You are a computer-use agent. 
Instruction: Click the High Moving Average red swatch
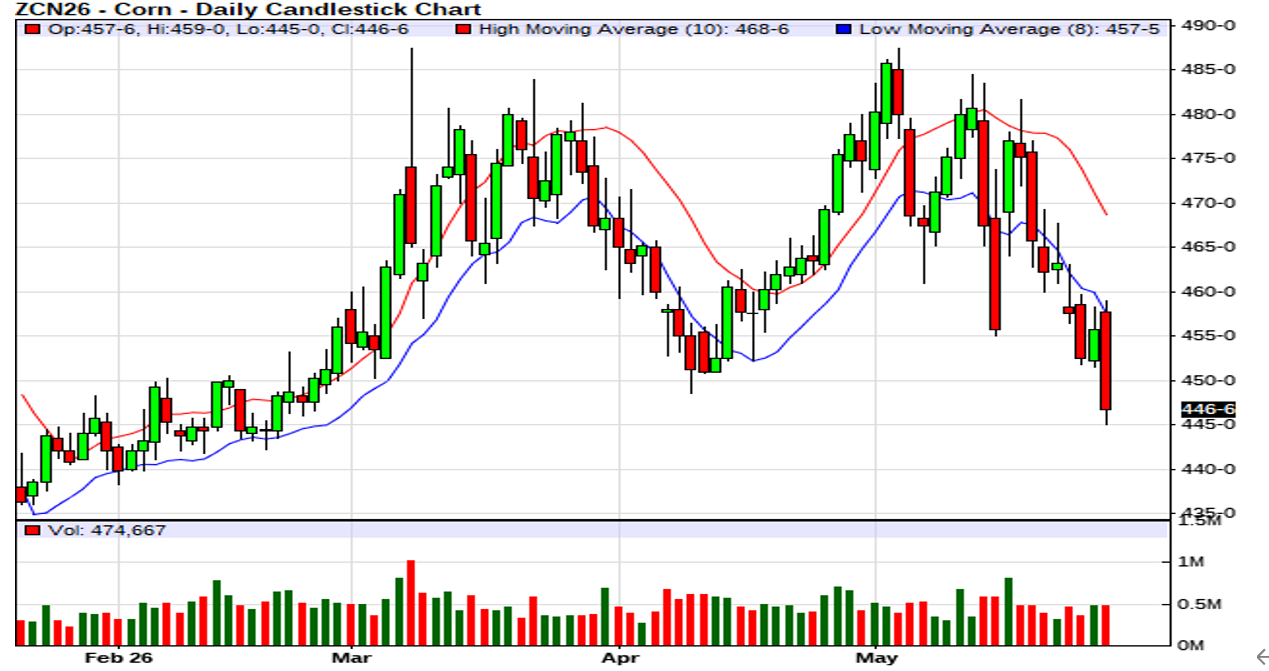pos(462,30)
